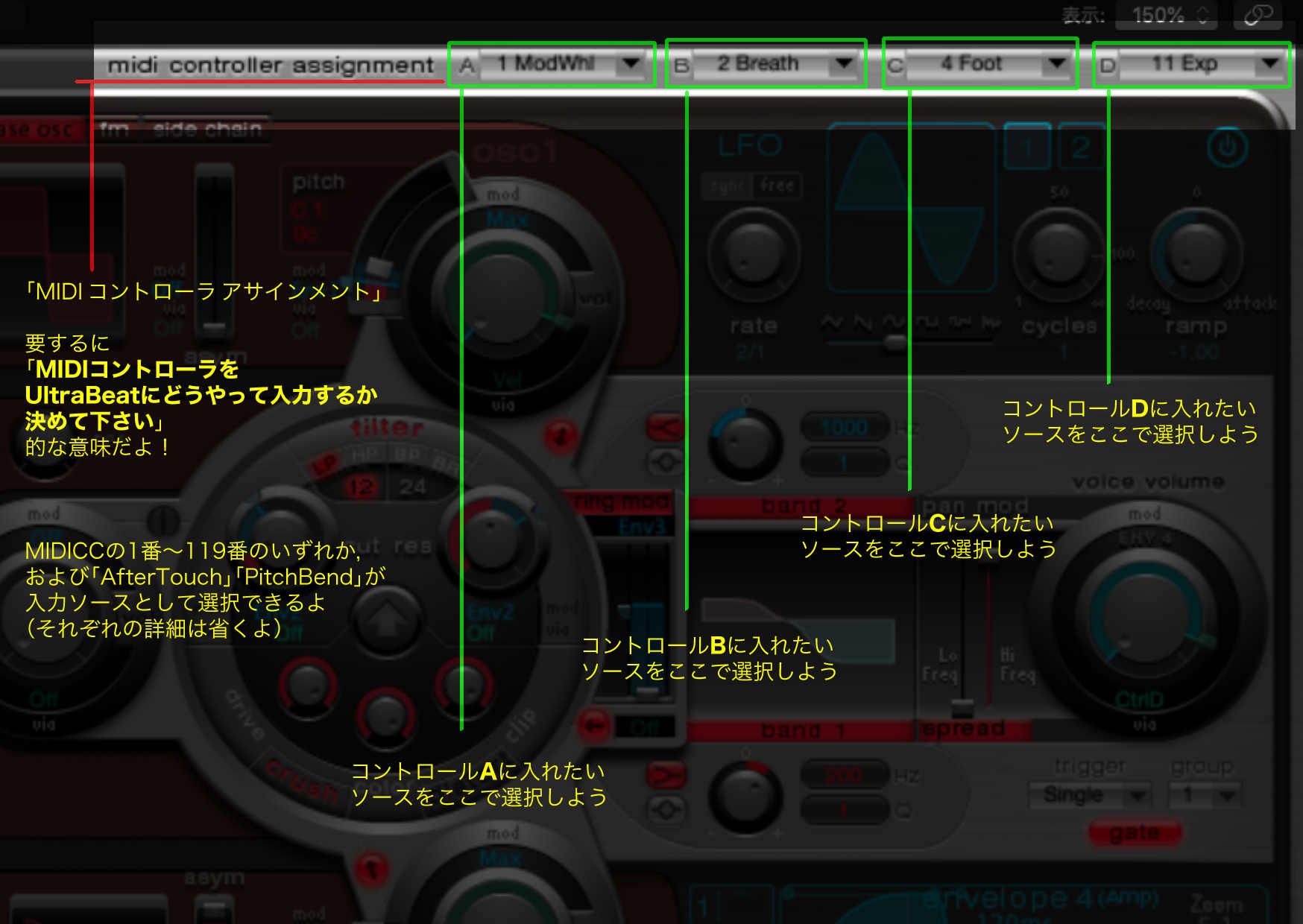1303x924 pixels.
Task: Toggle EQ band 2 button
Action: click(801, 507)
